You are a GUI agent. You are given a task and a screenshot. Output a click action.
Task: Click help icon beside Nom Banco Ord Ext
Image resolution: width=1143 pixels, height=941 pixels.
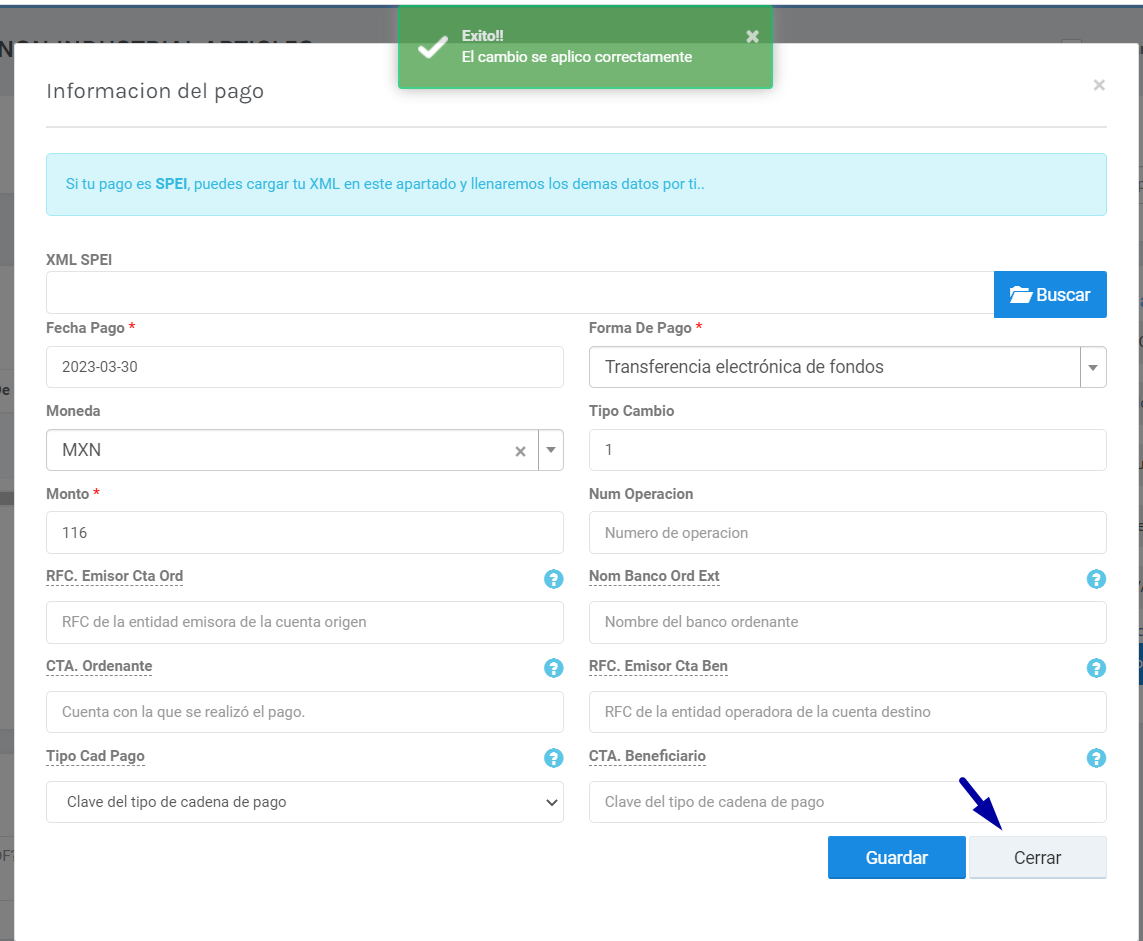(x=1096, y=579)
